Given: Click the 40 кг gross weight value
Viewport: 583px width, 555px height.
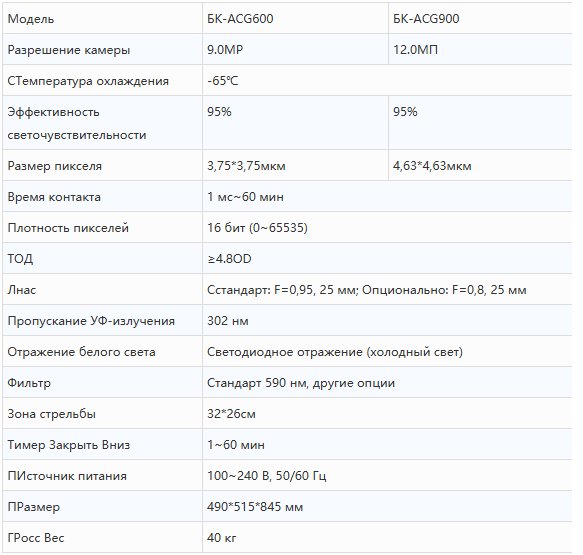Looking at the screenshot, I should (x=222, y=538).
